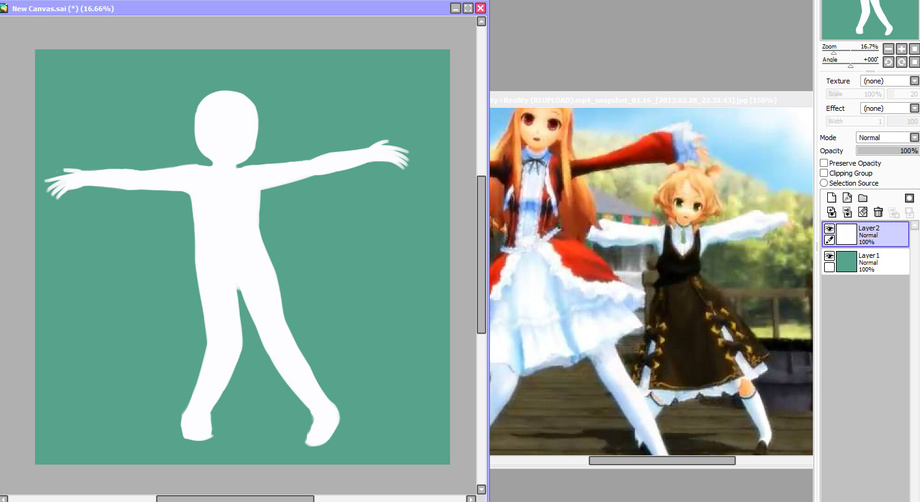This screenshot has width=920, height=502.
Task: Adjust the layer Opacity slider
Action: (887, 151)
